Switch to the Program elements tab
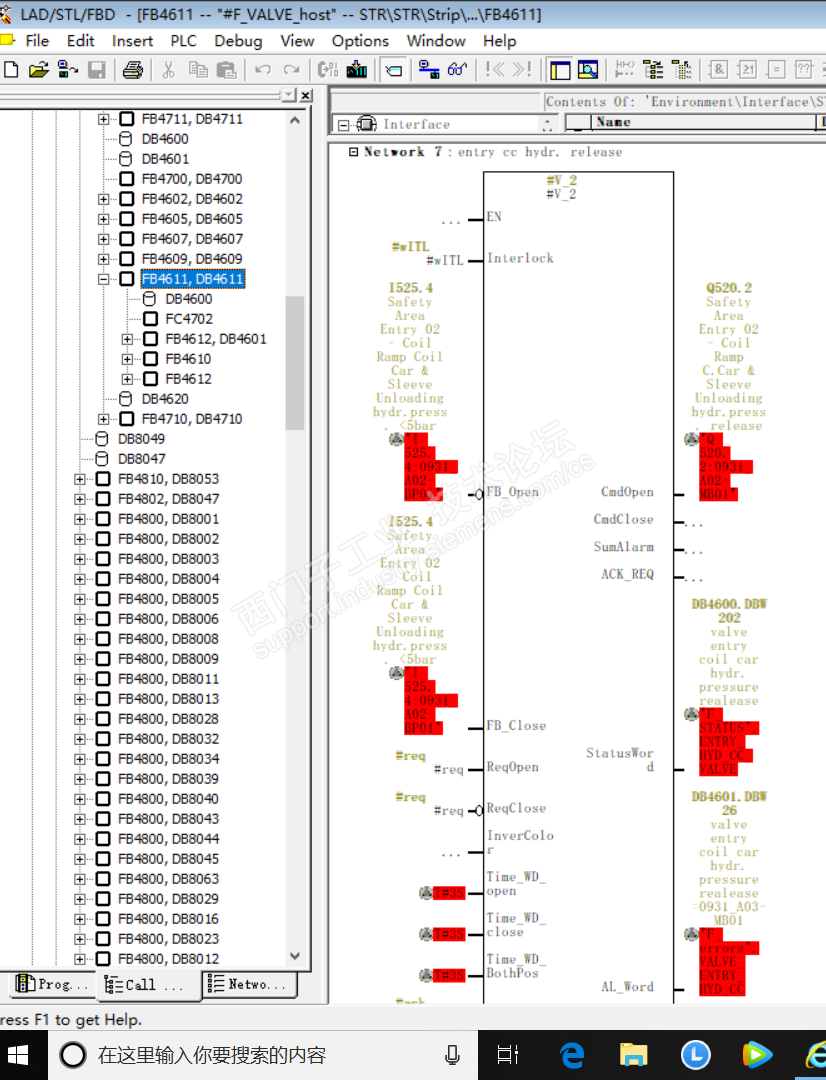Viewport: 826px width, 1080px height. [52, 984]
